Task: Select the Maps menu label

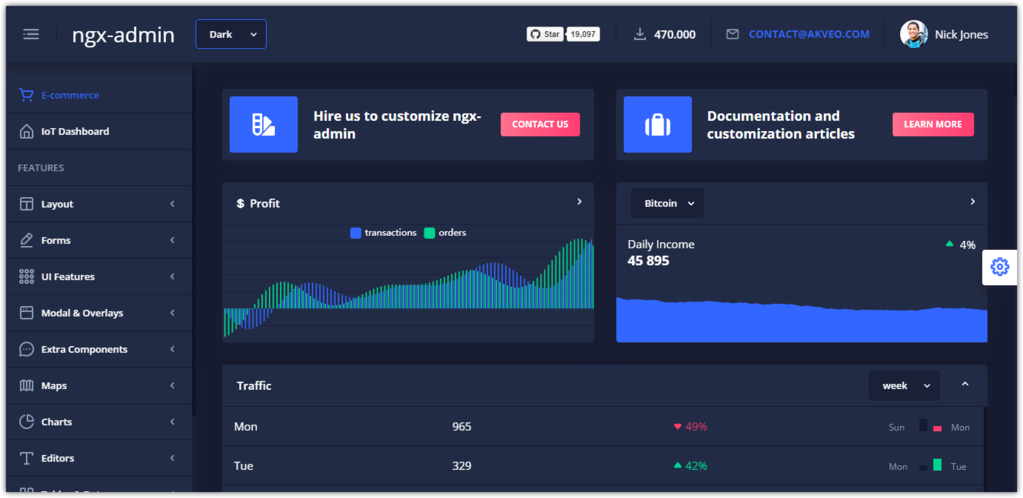Action: coord(54,386)
